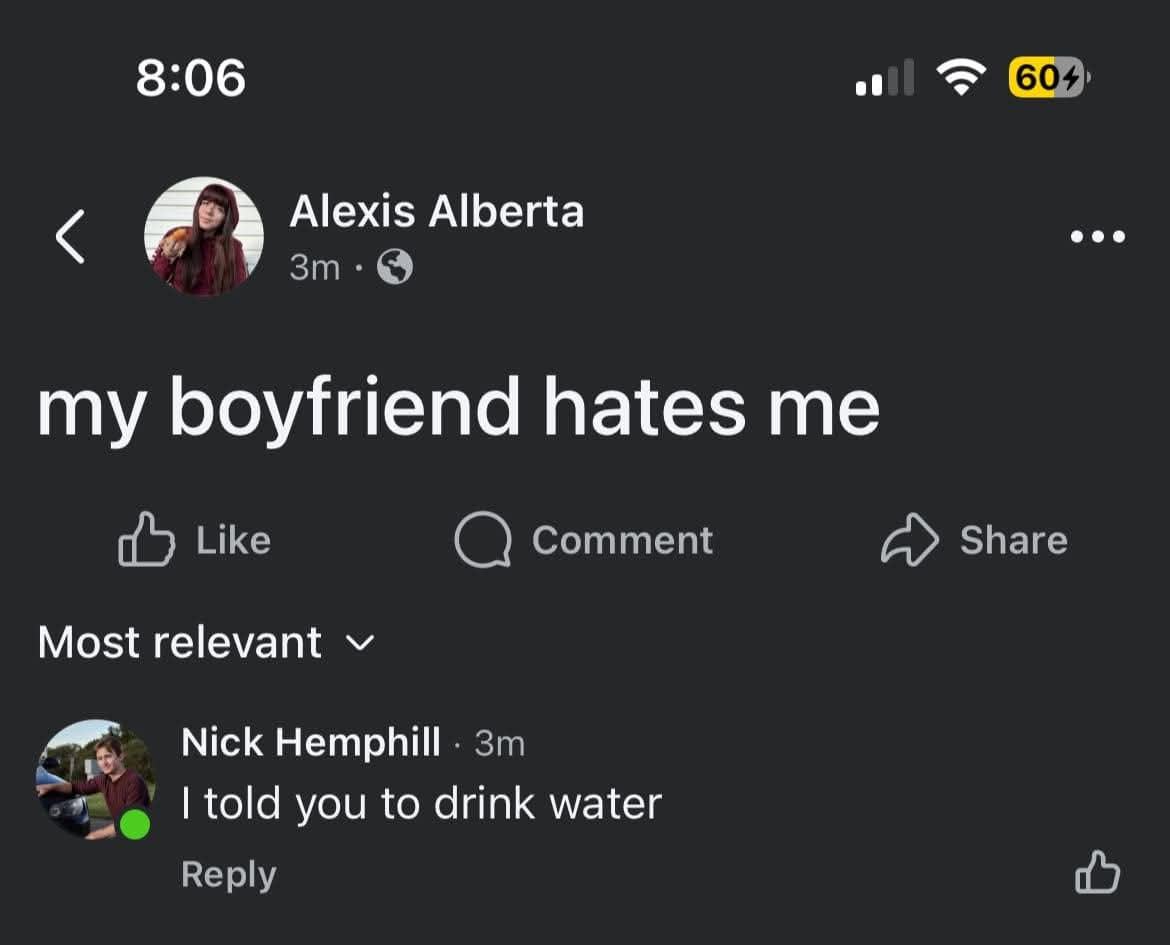Tap the thumbs-up icon on the post
This screenshot has width=1170, height=945.
146,540
